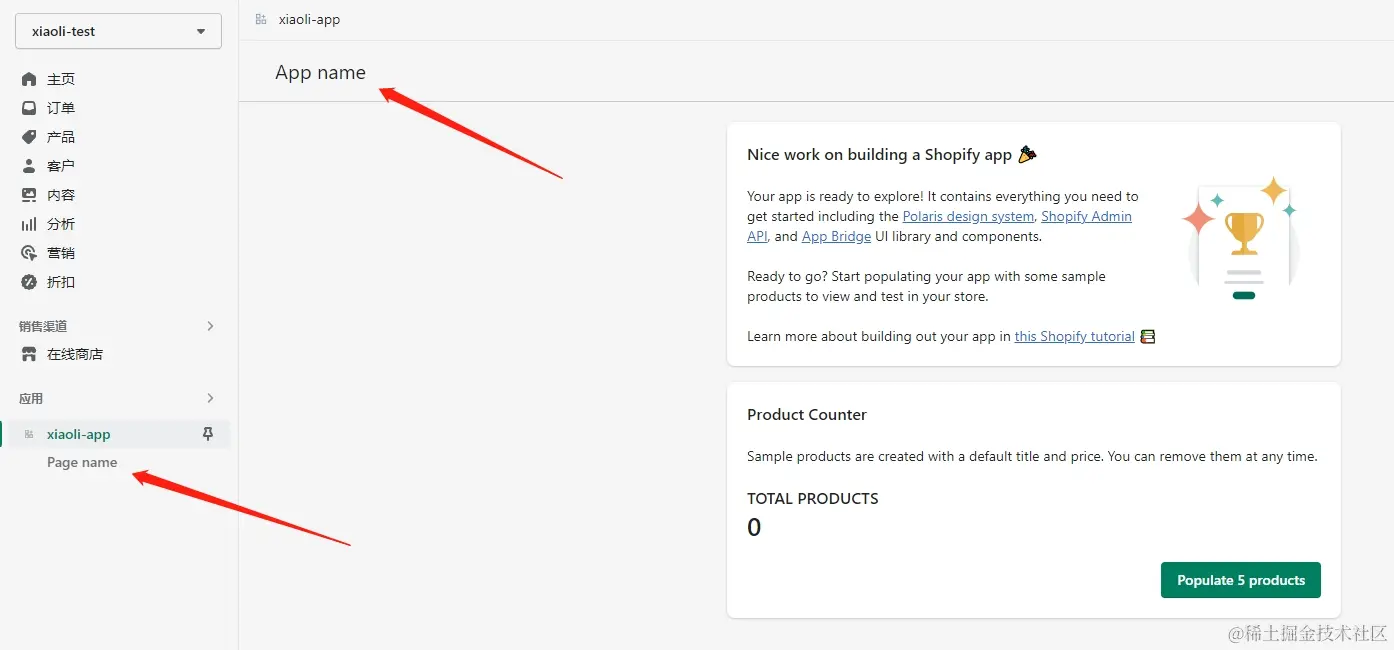
Task: Click the app icon in the top breadcrumb
Action: (x=261, y=19)
